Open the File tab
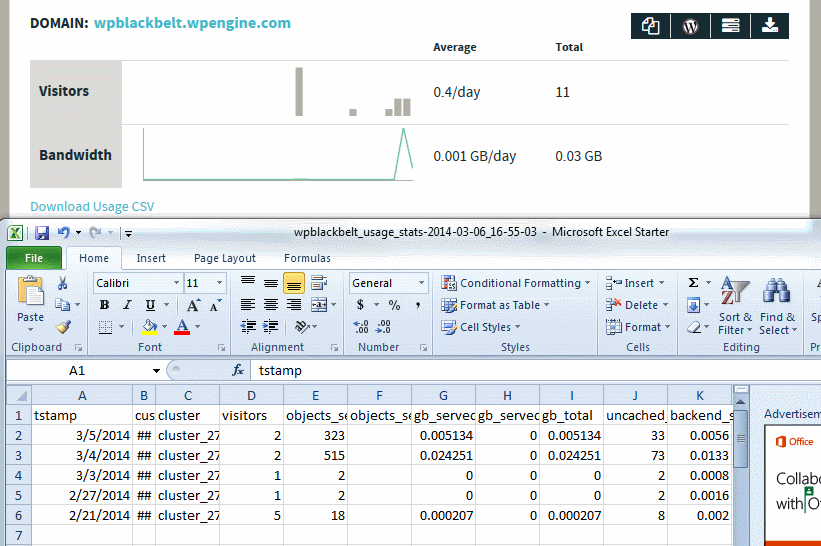The height and width of the screenshot is (546, 821). click(x=34, y=258)
